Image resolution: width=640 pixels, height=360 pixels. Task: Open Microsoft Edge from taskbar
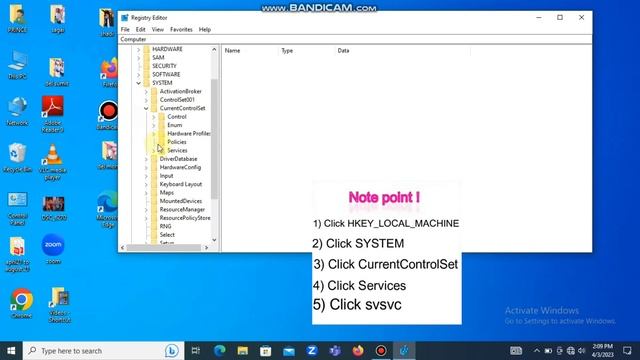click(x=220, y=351)
